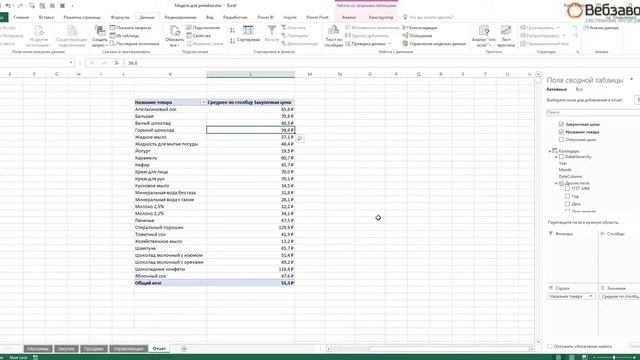Open 'Подключения' in the ribbon
This screenshot has height=360, width=640.
click(203, 28)
